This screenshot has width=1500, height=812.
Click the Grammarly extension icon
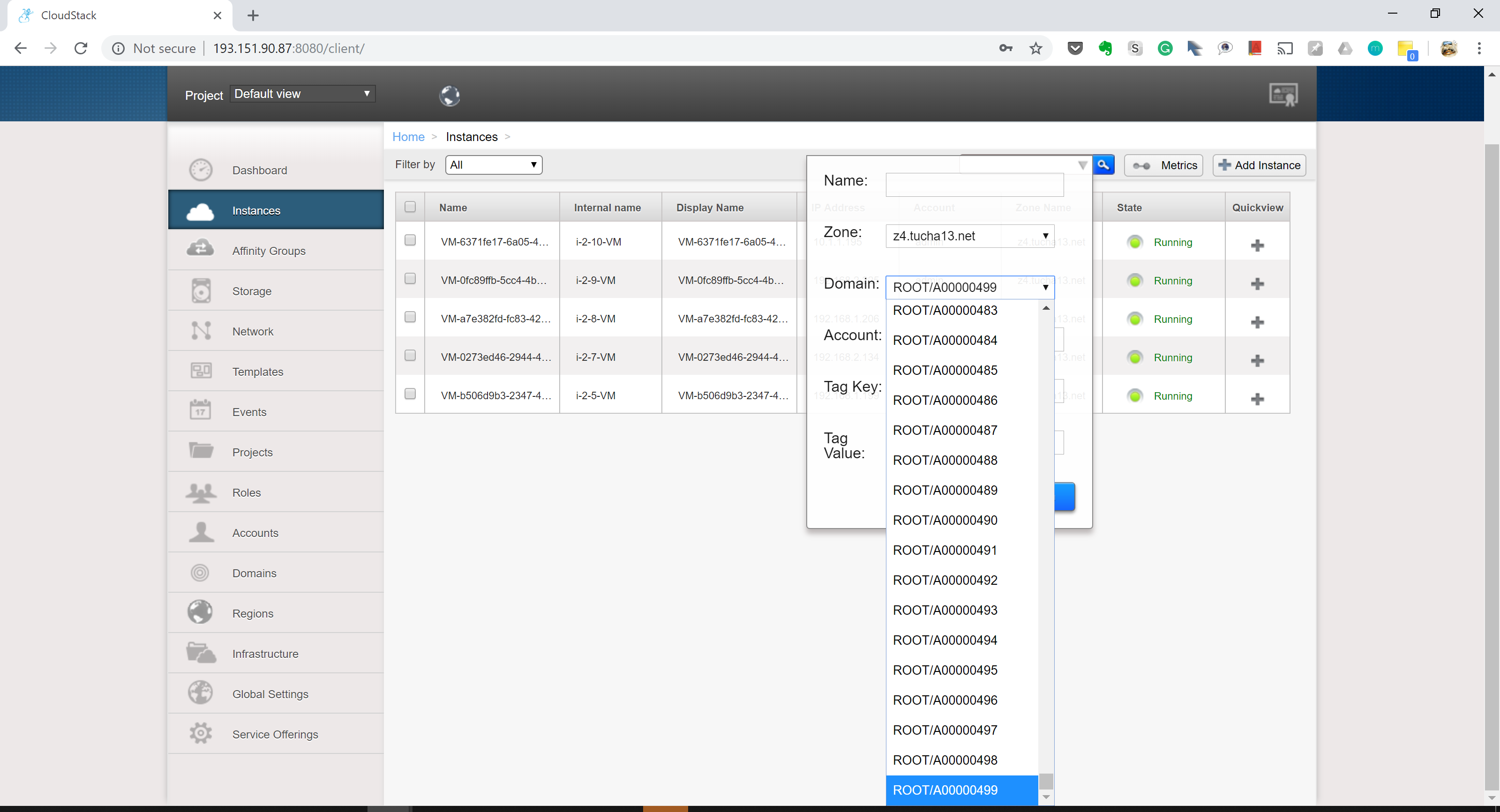click(x=1164, y=48)
